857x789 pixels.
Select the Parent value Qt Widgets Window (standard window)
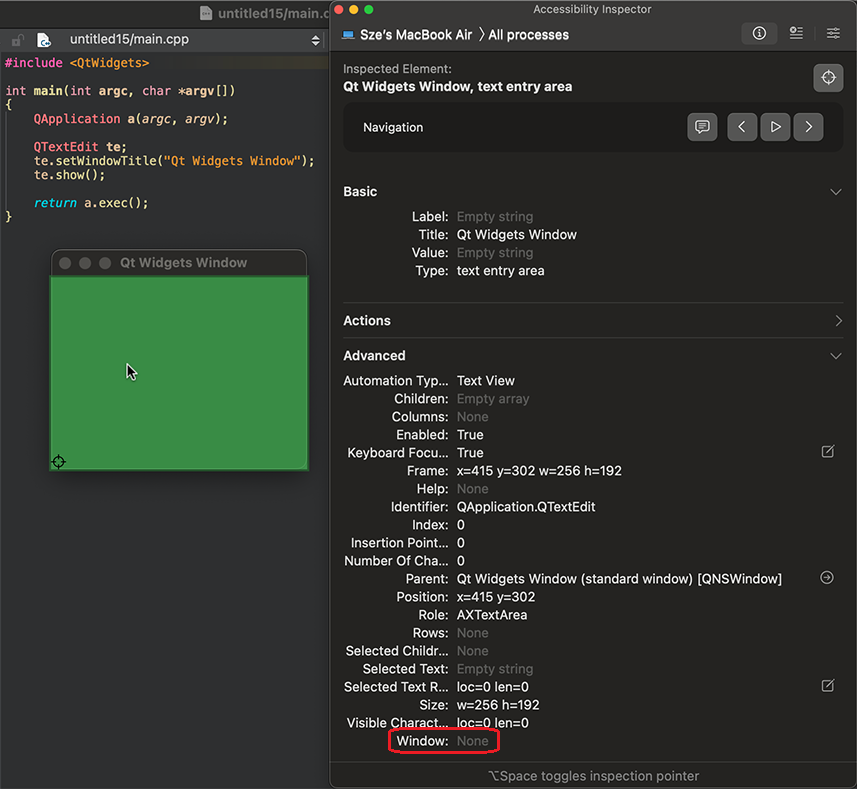pos(619,579)
